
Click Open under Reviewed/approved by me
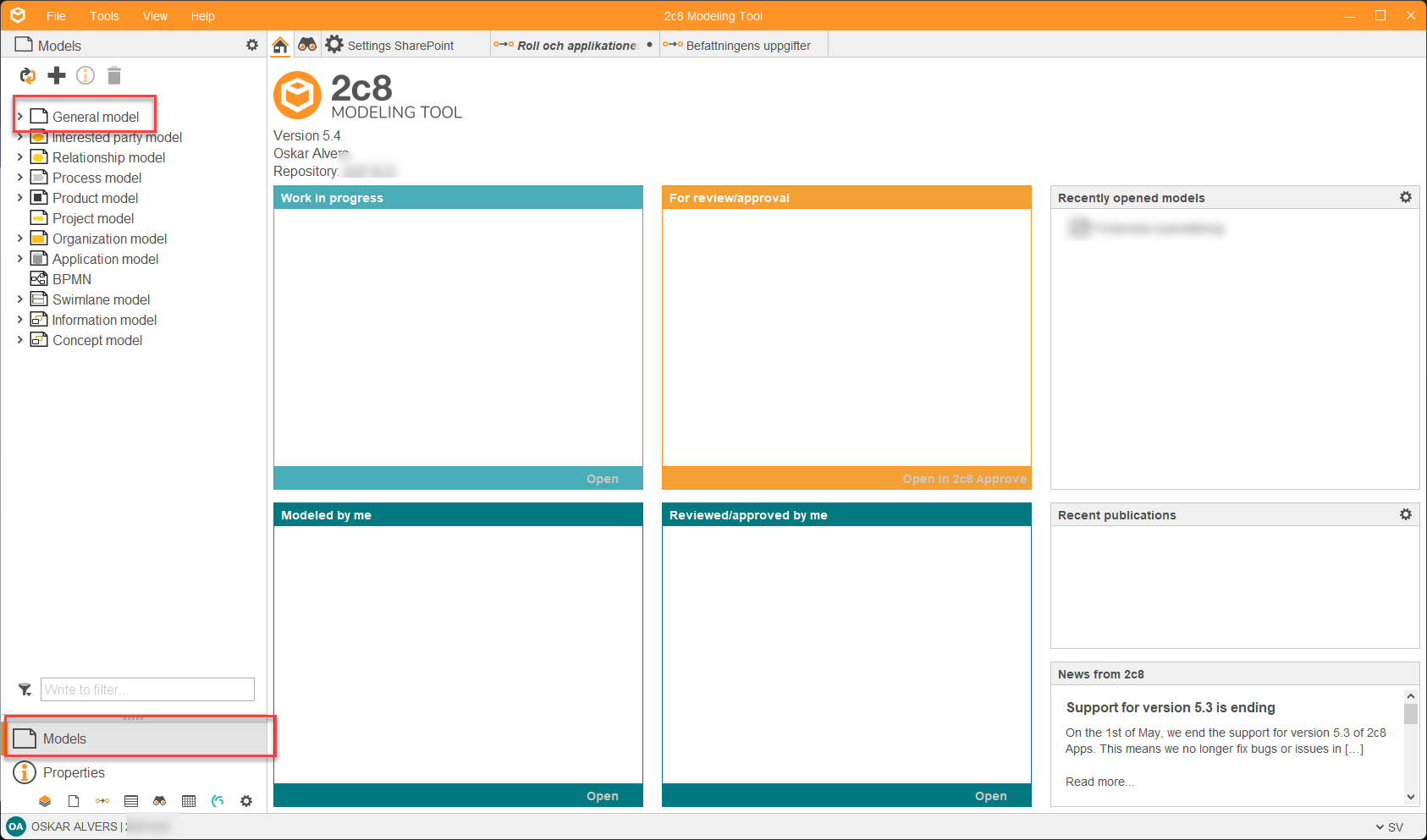991,796
